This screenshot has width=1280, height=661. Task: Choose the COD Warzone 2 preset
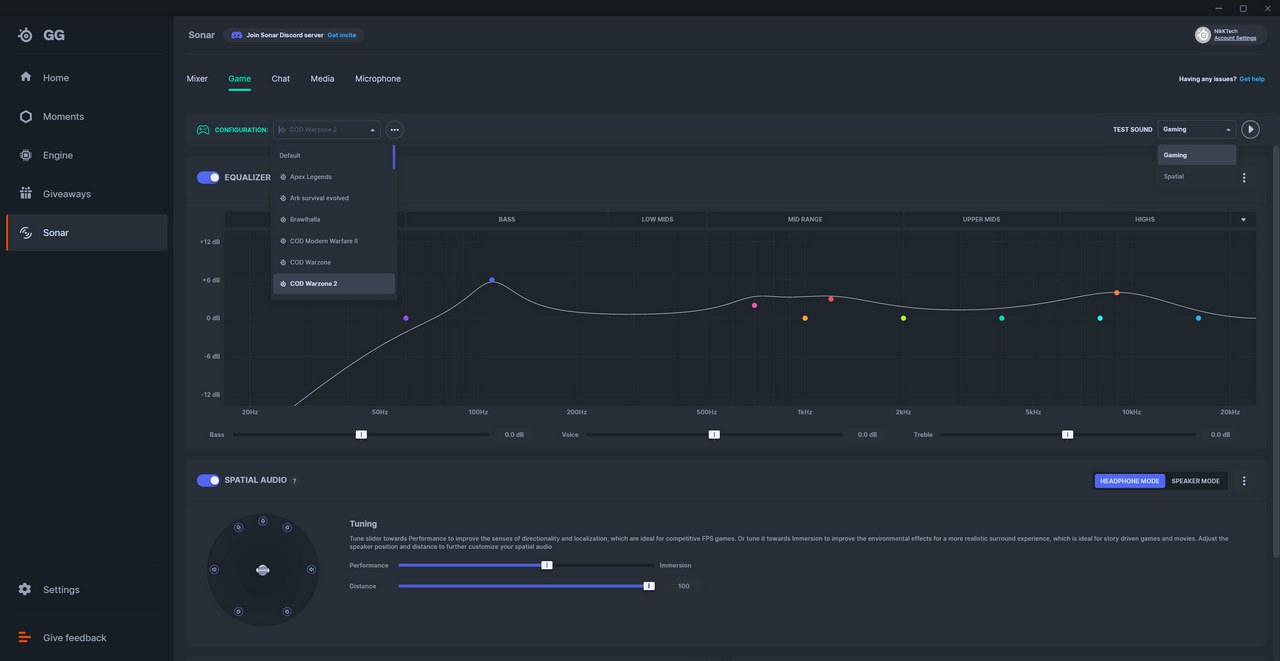point(333,284)
